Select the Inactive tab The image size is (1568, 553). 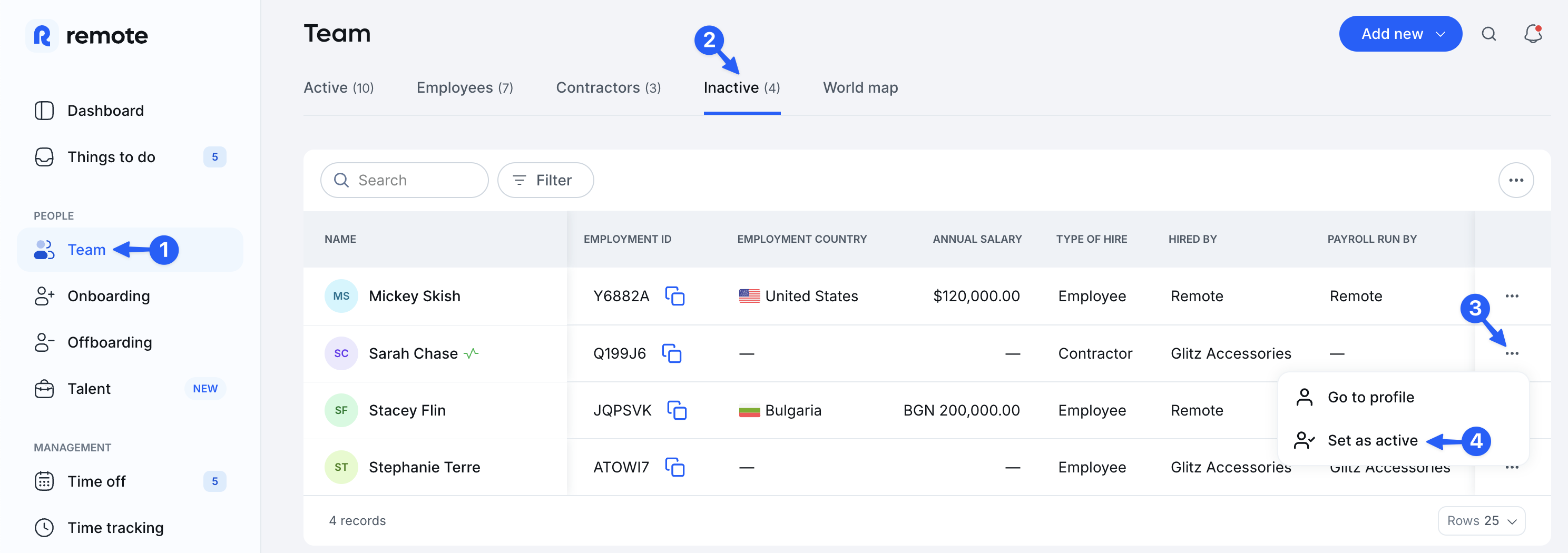741,87
